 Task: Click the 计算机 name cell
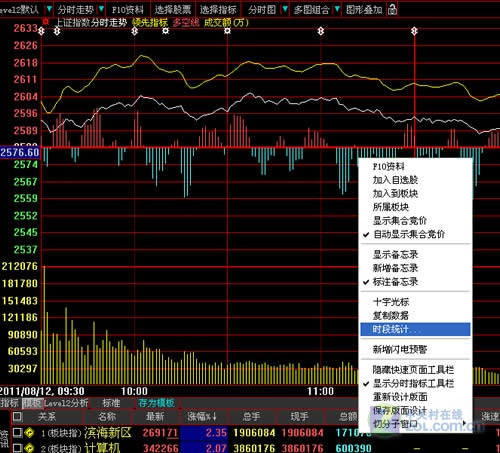[x=102, y=448]
